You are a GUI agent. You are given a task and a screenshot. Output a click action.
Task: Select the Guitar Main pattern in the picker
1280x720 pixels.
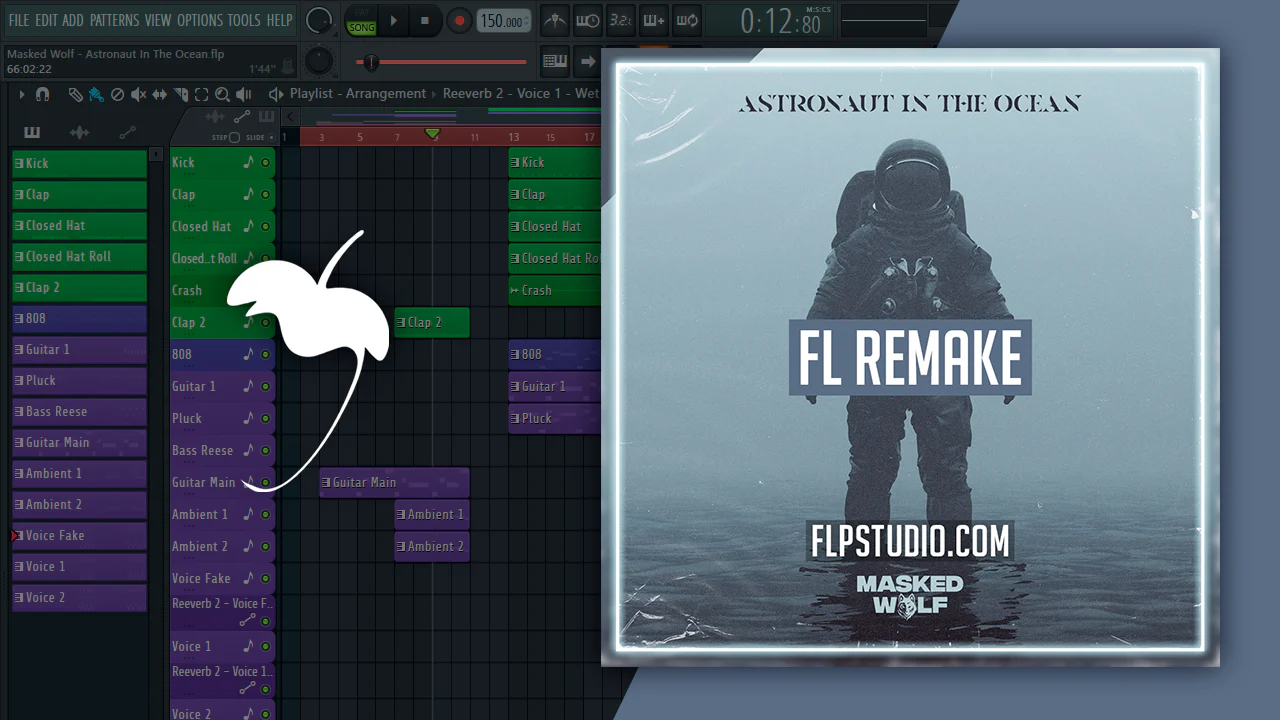pyautogui.click(x=79, y=443)
